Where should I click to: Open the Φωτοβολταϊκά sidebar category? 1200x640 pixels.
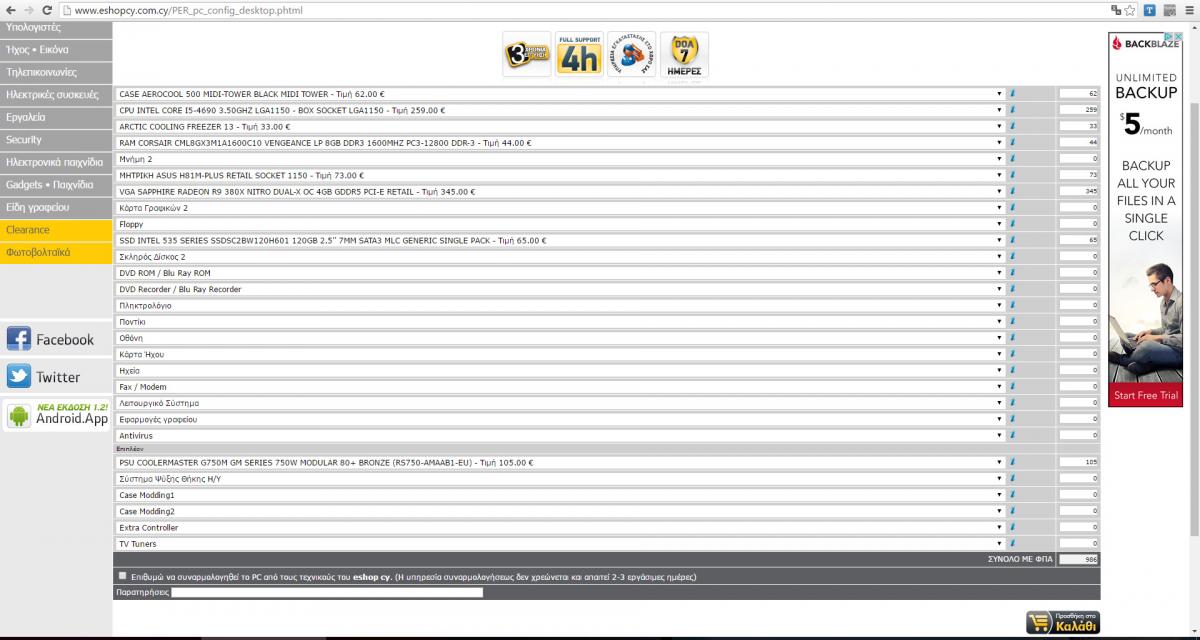tap(56, 253)
